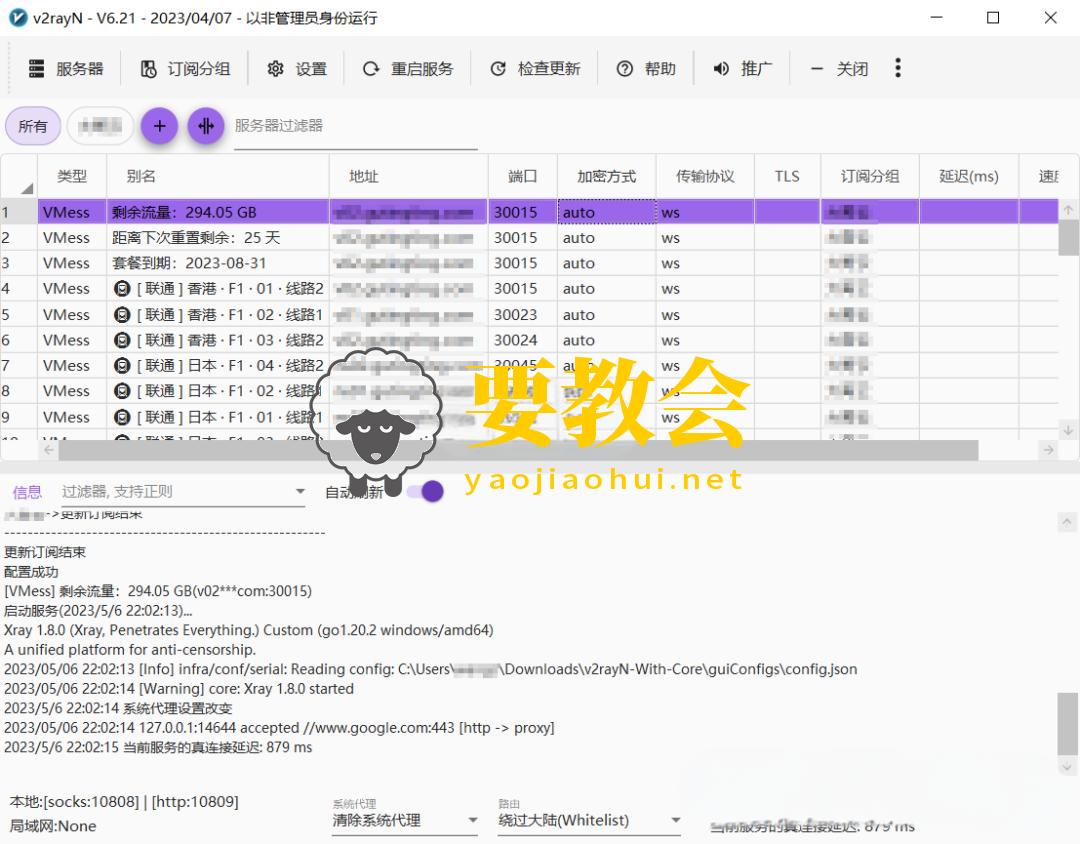Viewport: 1080px width, 844px height.
Task: Toggle the 自动刷新 auto refresh switch
Action: (425, 491)
